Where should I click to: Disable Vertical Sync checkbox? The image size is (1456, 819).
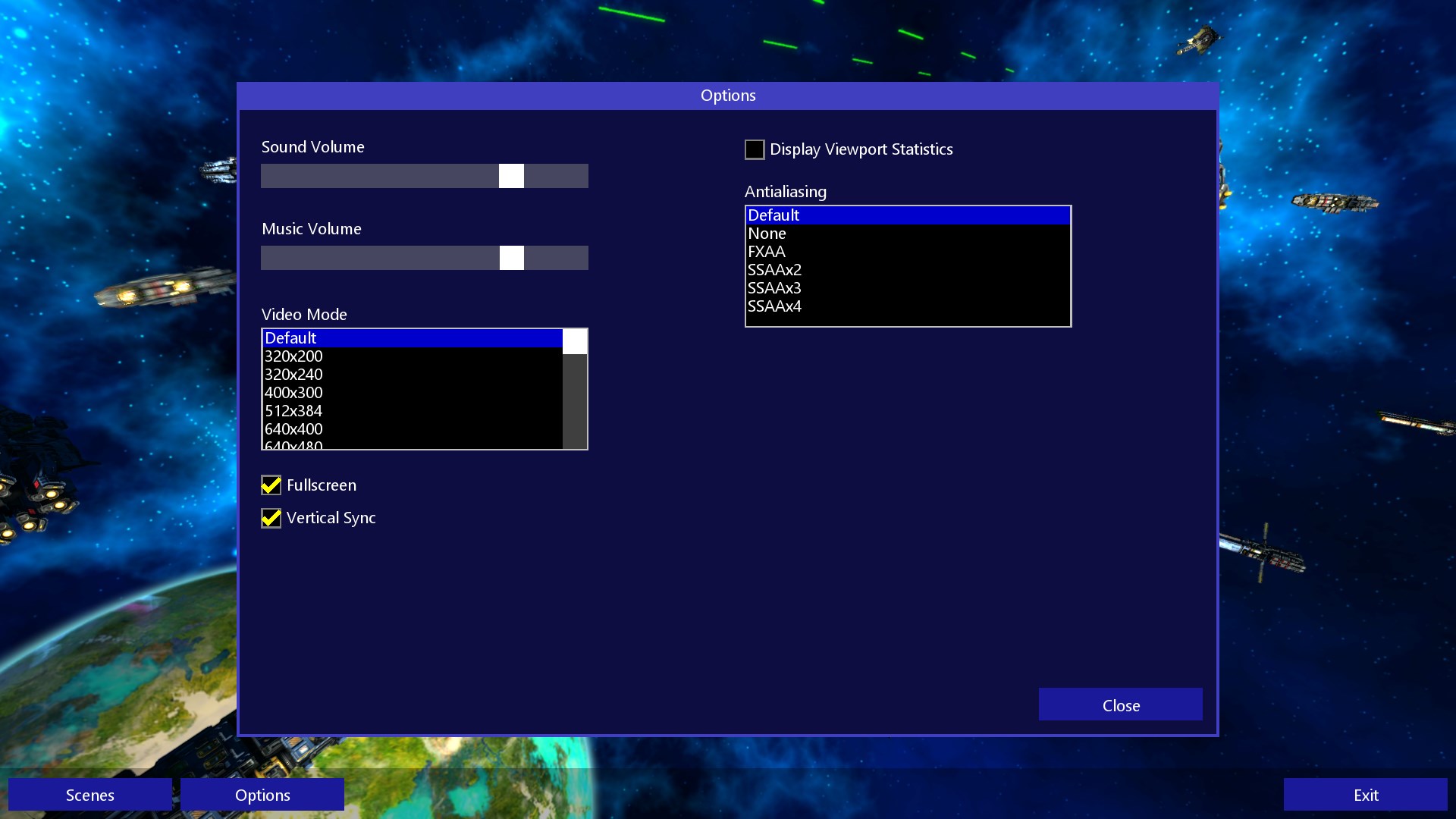click(x=271, y=517)
